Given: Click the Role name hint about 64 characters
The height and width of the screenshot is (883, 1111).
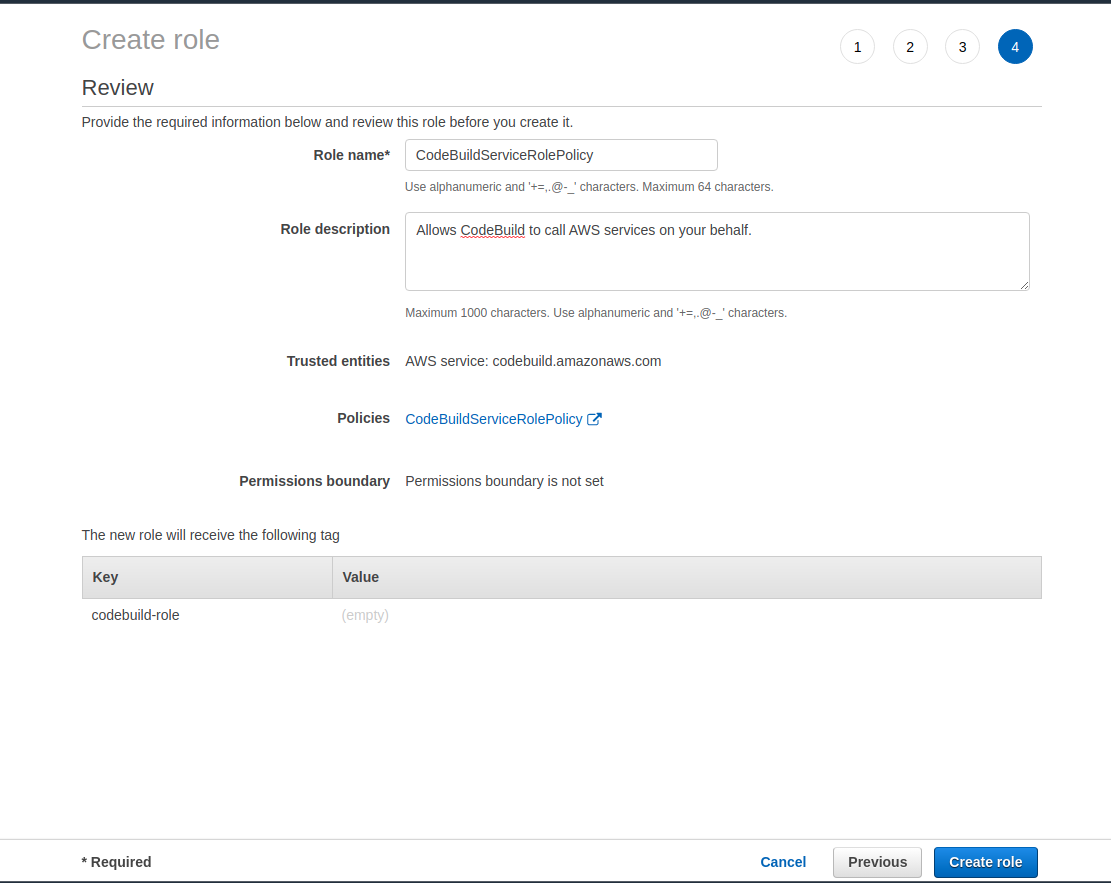Looking at the screenshot, I should [x=589, y=187].
